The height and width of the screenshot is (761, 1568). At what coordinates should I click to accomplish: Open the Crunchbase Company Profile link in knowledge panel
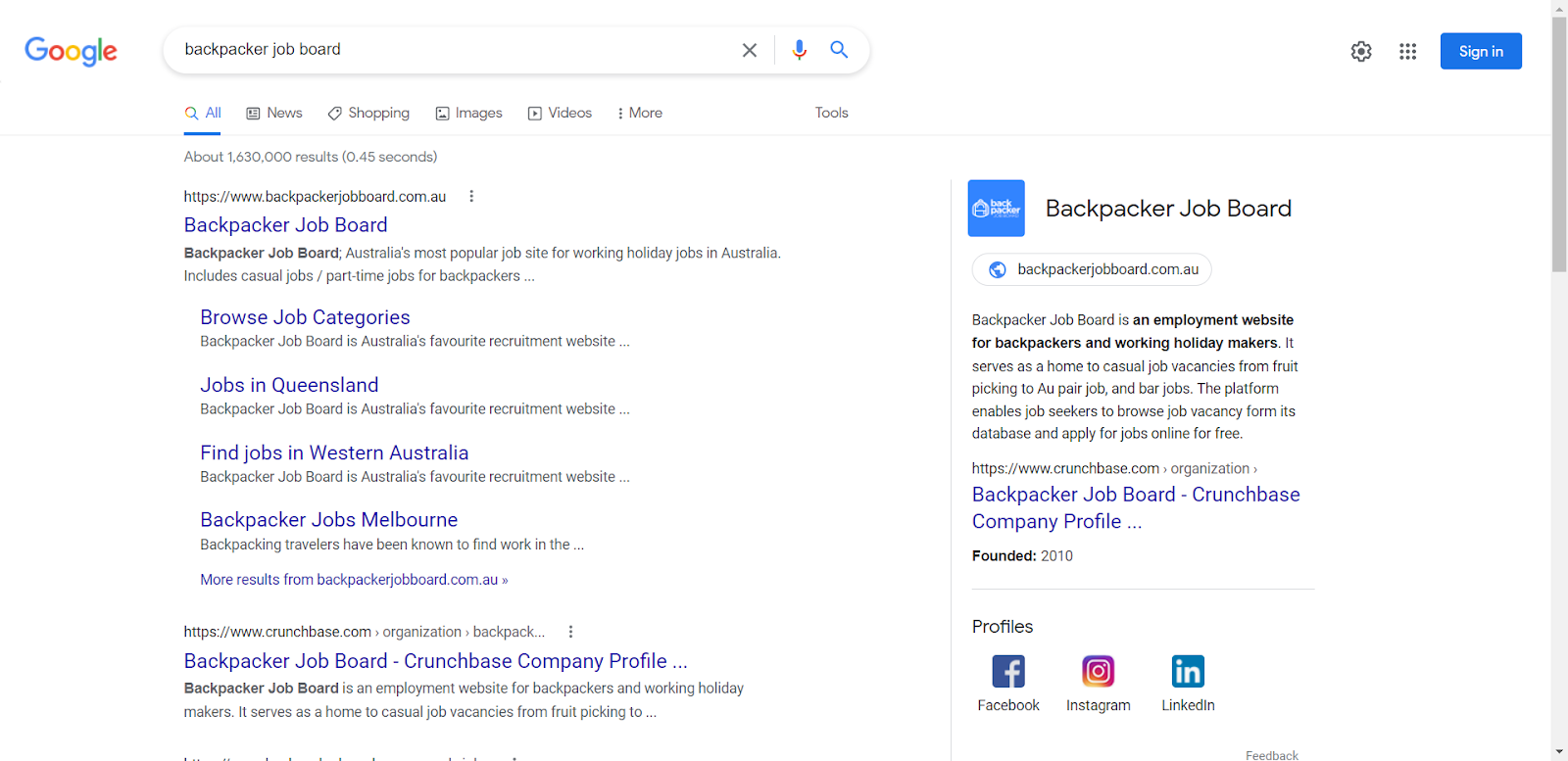point(1136,508)
